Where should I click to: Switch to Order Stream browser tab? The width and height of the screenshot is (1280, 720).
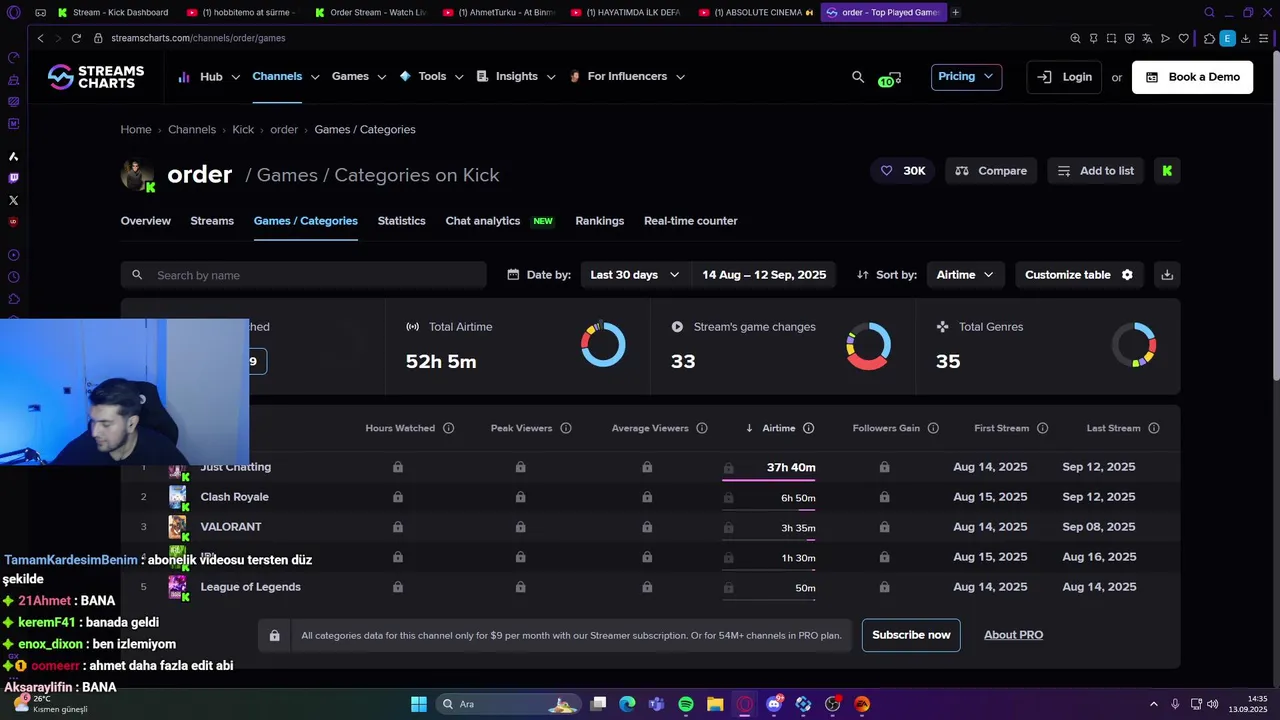click(x=370, y=13)
